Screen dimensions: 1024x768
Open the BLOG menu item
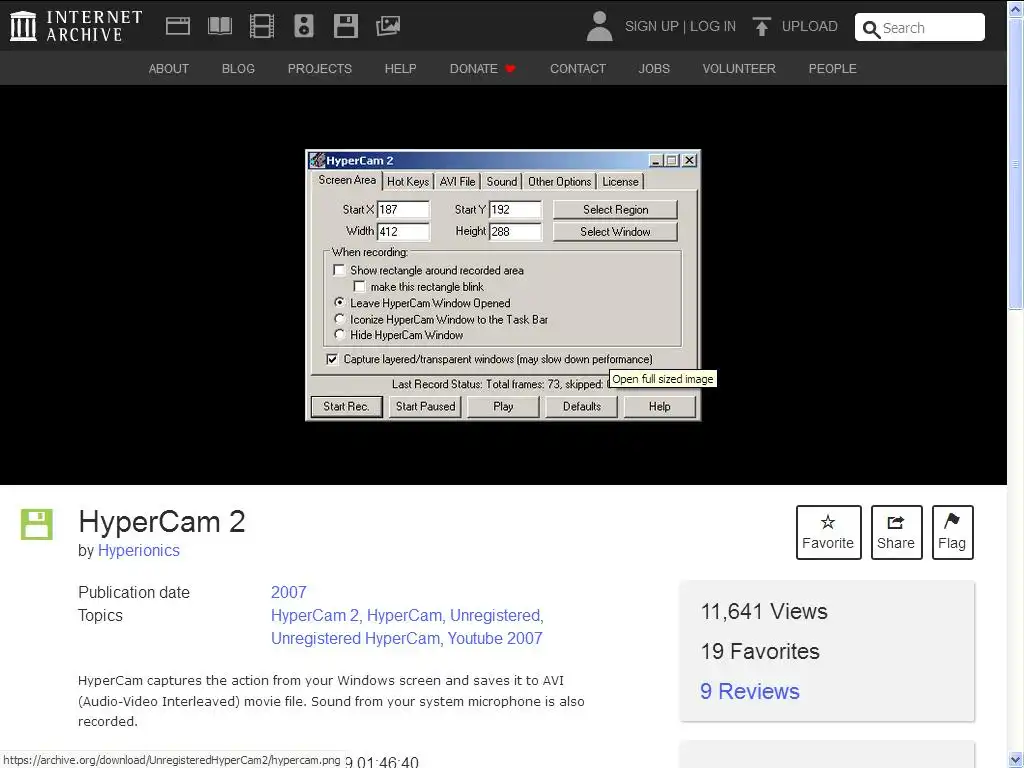[238, 69]
